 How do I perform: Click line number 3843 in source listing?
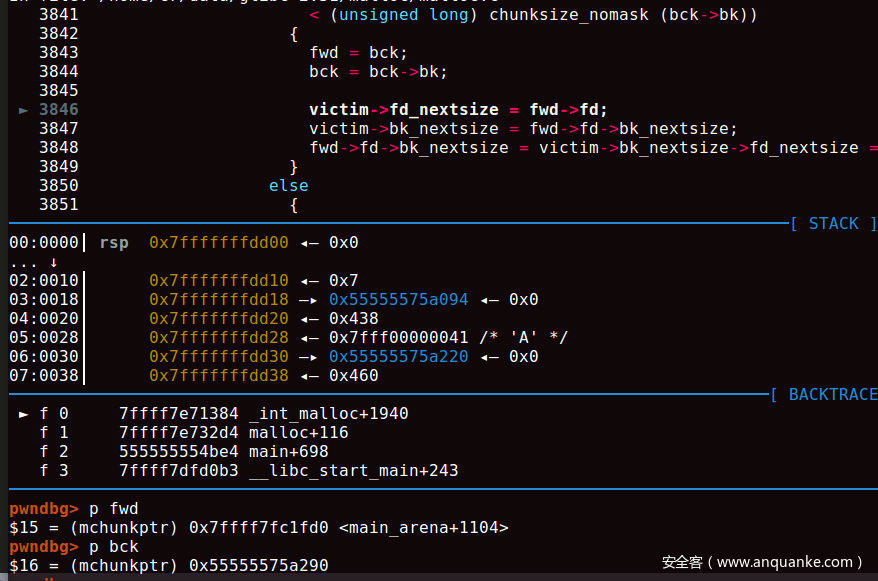[x=58, y=53]
